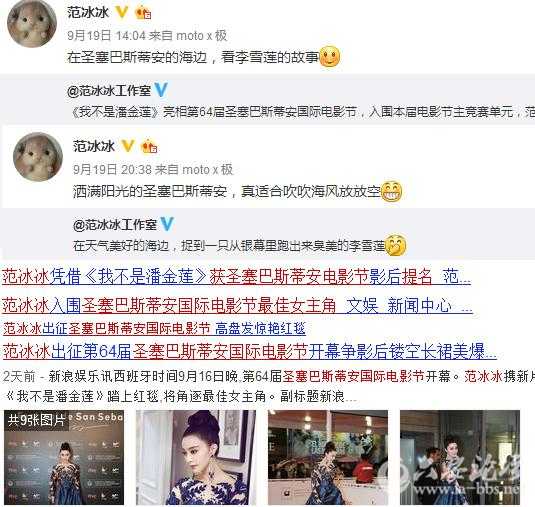This screenshot has width=535, height=507.
Task: Click the membership crown badge in the second post
Action: tap(149, 147)
